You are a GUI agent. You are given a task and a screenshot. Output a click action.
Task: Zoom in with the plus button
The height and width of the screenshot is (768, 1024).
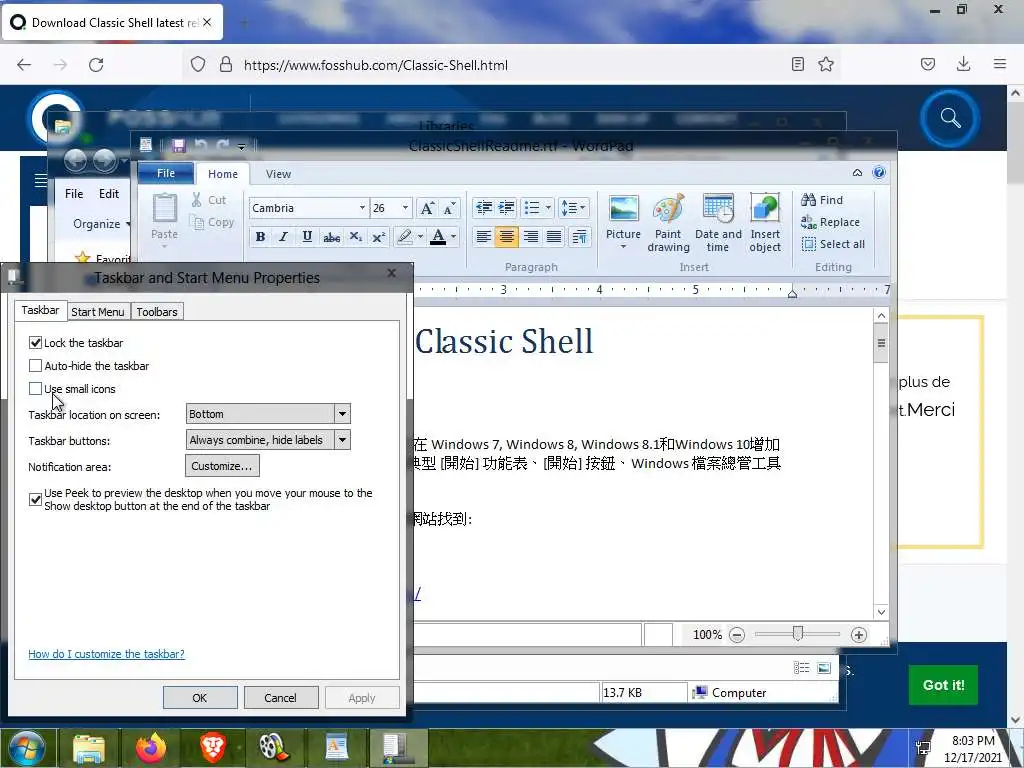(x=859, y=635)
